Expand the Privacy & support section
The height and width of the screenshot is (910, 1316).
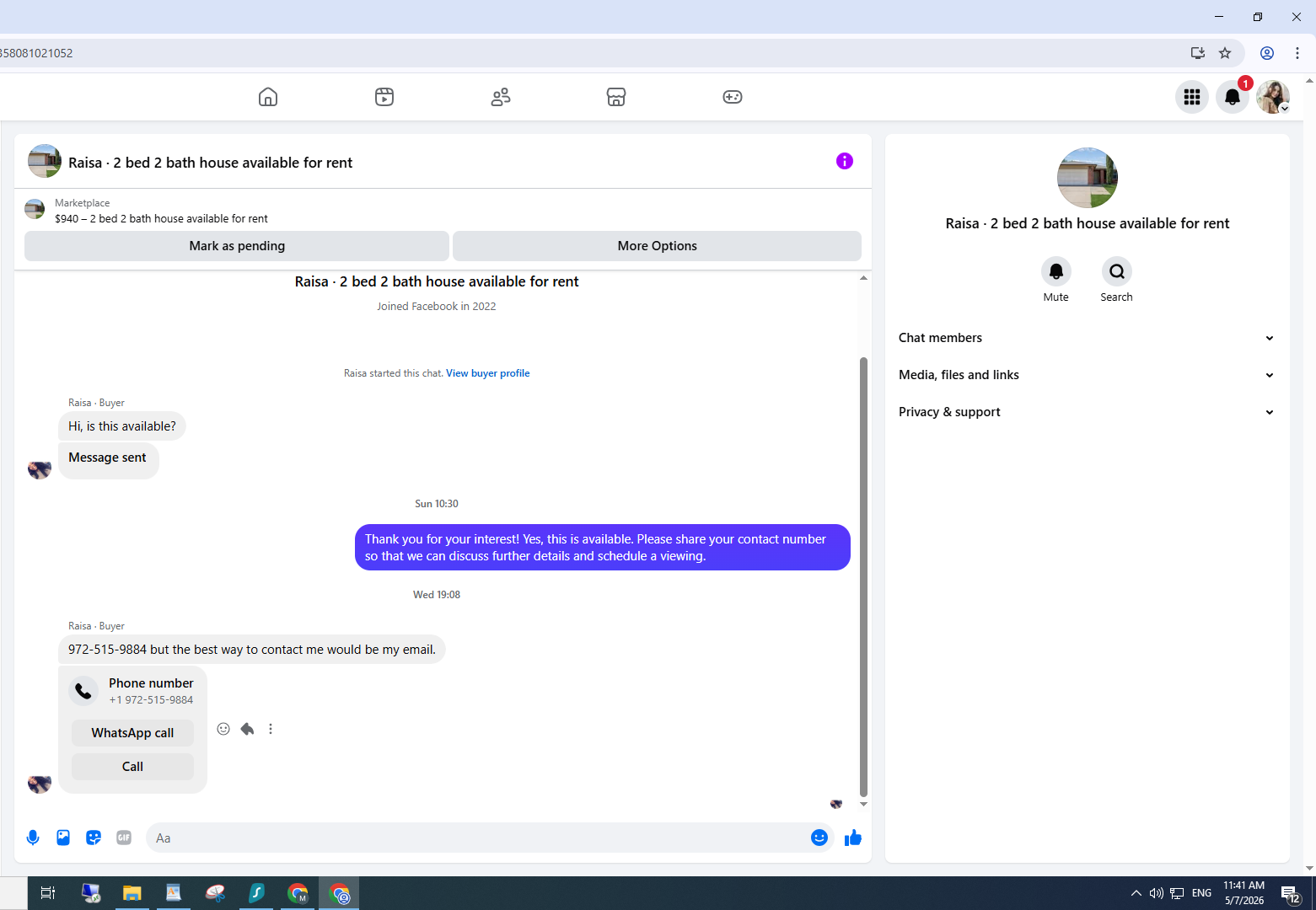click(1087, 412)
